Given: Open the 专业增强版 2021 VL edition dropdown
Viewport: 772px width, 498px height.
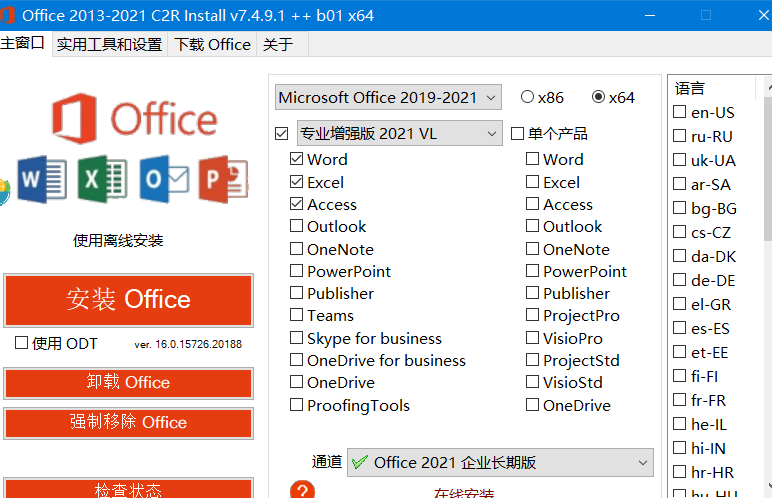Looking at the screenshot, I should pyautogui.click(x=399, y=133).
